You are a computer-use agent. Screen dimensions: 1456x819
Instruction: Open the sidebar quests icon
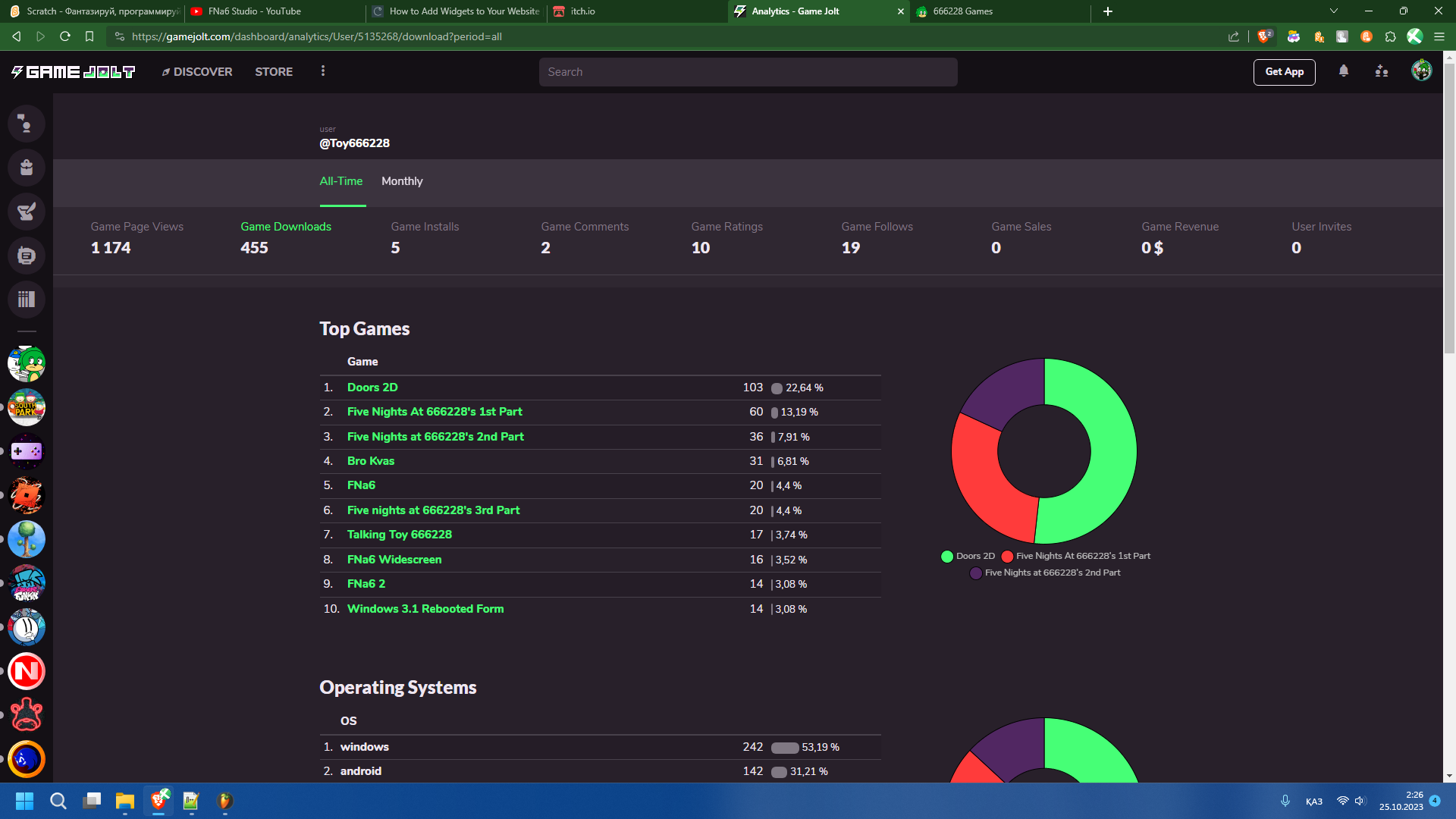[27, 212]
